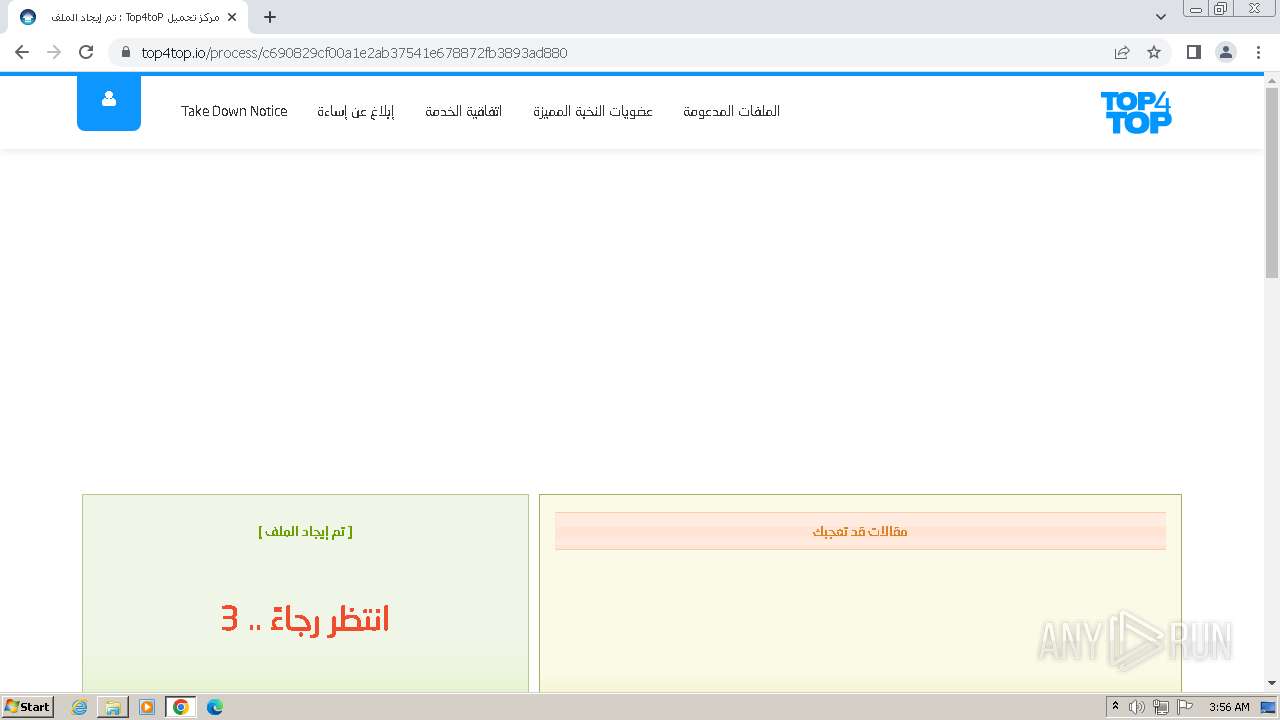Click the scrollbar up arrow
The image size is (1280, 720).
pyautogui.click(x=1272, y=79)
